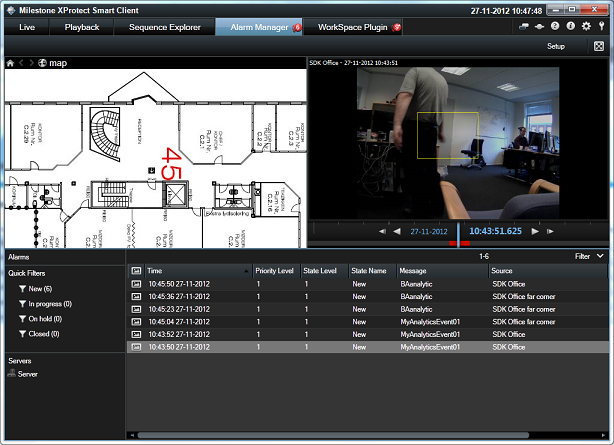This screenshot has width=614, height=445.
Task: Play video forward
Action: 535,232
